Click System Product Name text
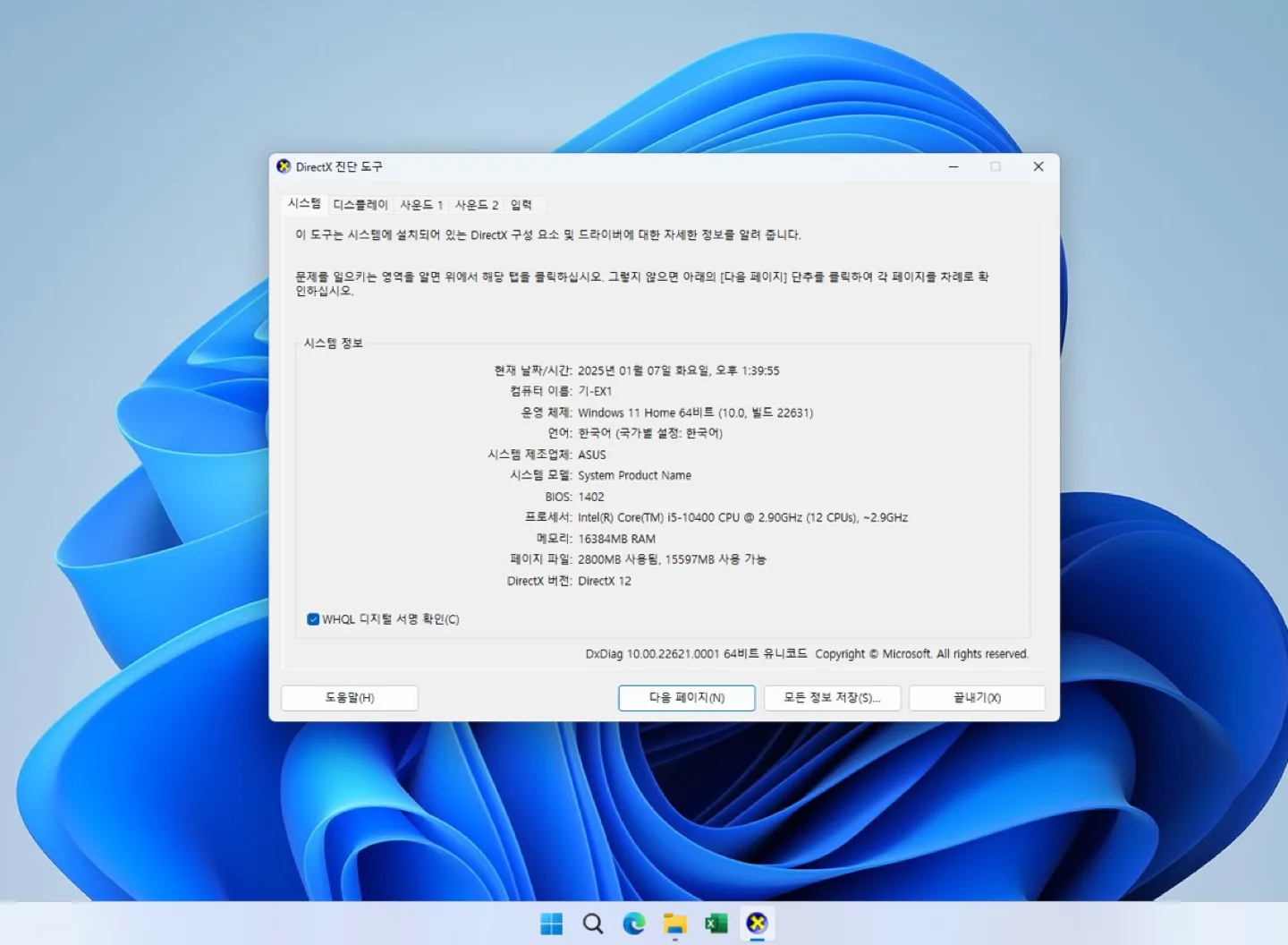This screenshot has height=945, width=1288. tap(634, 475)
